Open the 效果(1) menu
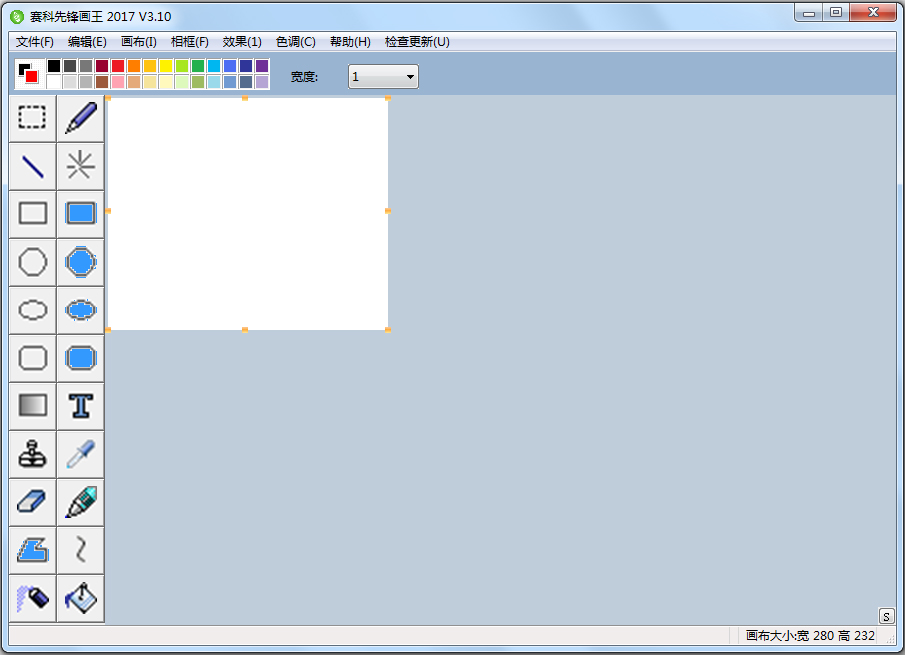905x655 pixels. tap(242, 42)
